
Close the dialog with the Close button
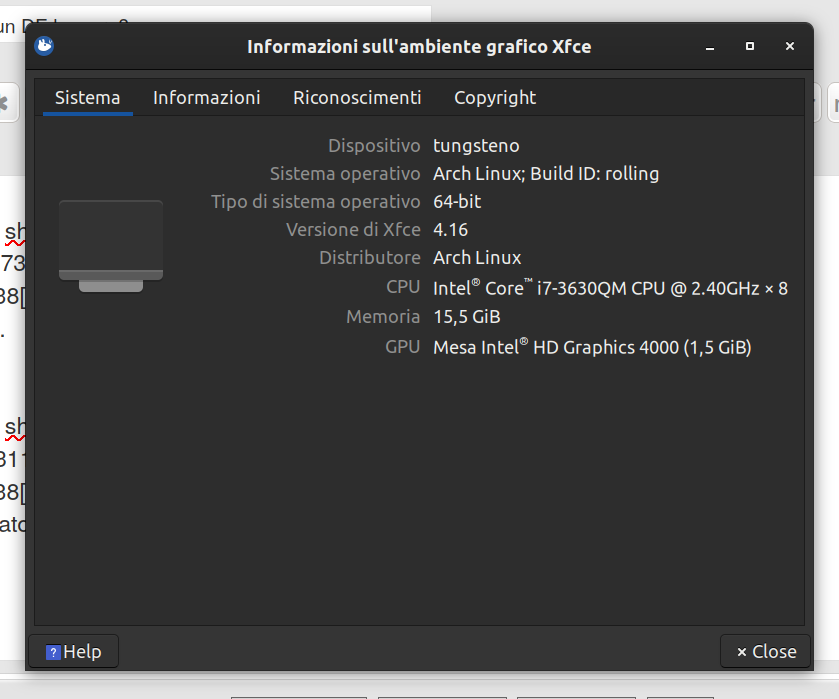click(x=766, y=651)
